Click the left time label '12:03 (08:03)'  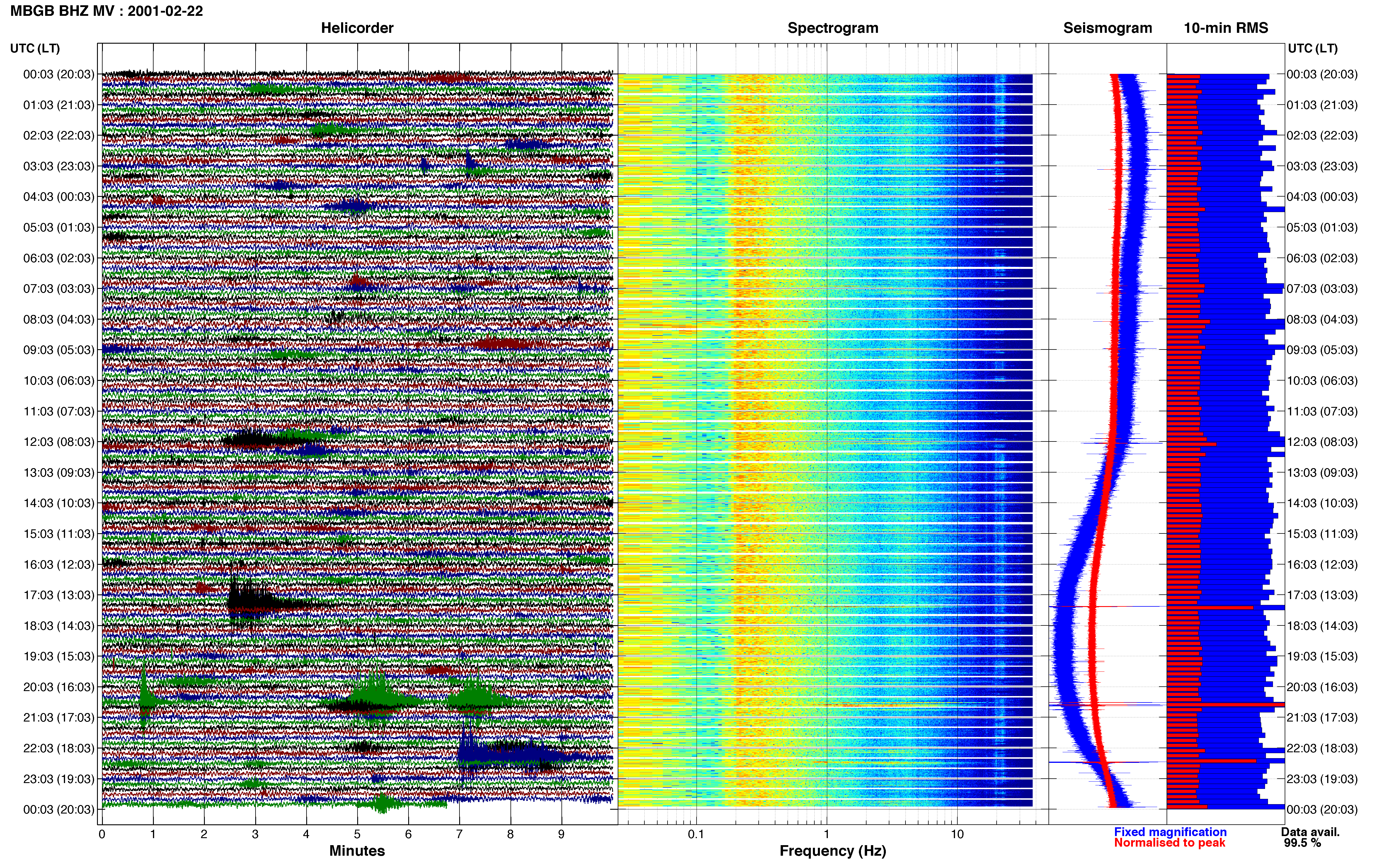click(x=59, y=442)
